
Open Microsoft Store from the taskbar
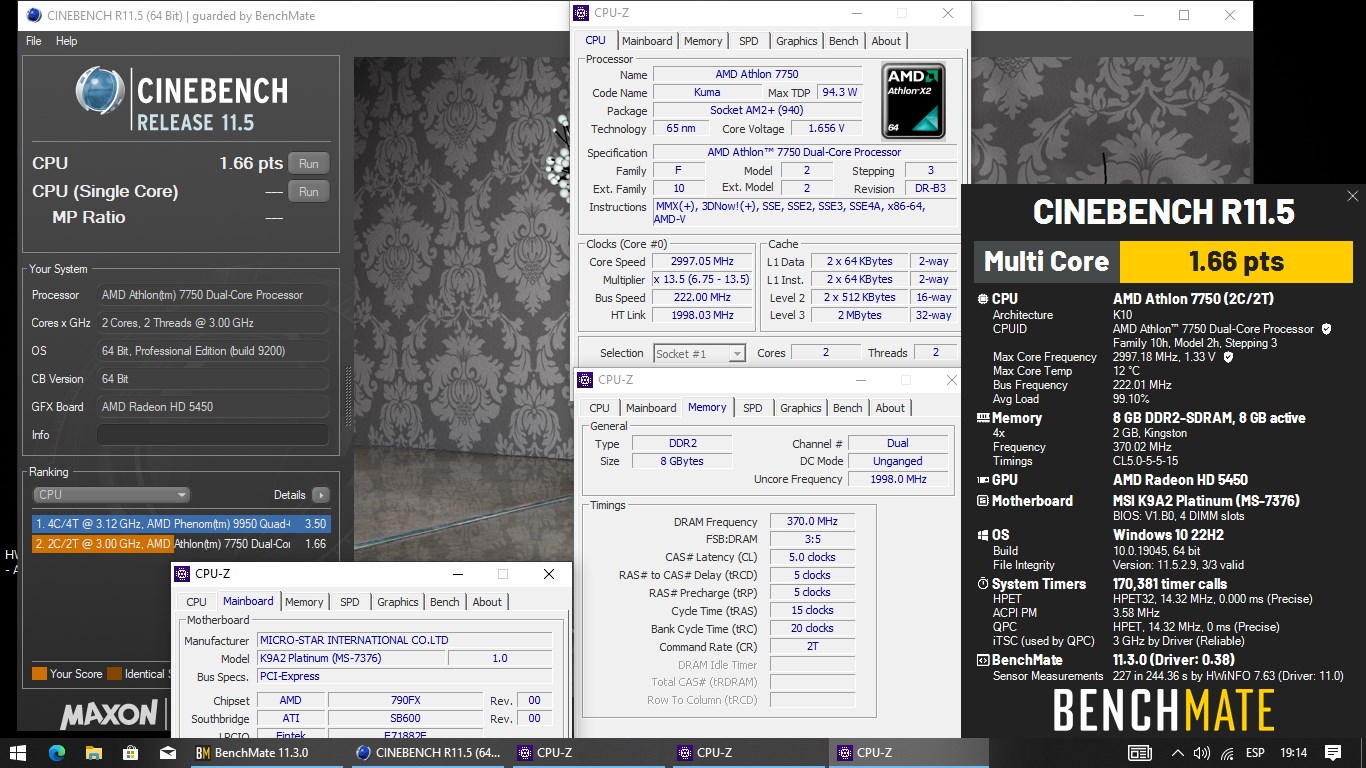coord(130,752)
